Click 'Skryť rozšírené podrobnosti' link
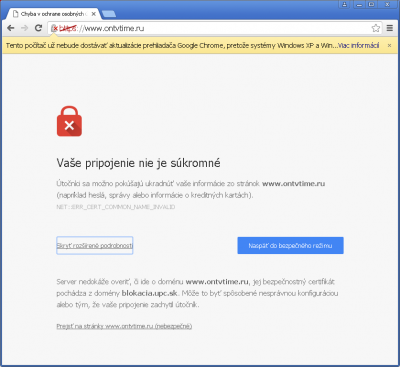 pos(95,246)
